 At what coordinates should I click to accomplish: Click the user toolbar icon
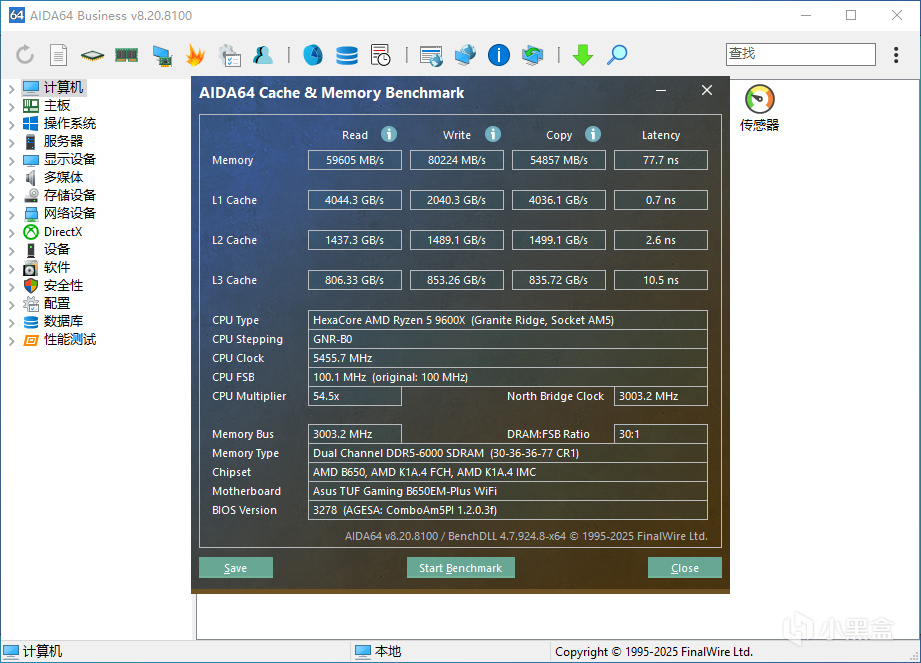[x=263, y=55]
